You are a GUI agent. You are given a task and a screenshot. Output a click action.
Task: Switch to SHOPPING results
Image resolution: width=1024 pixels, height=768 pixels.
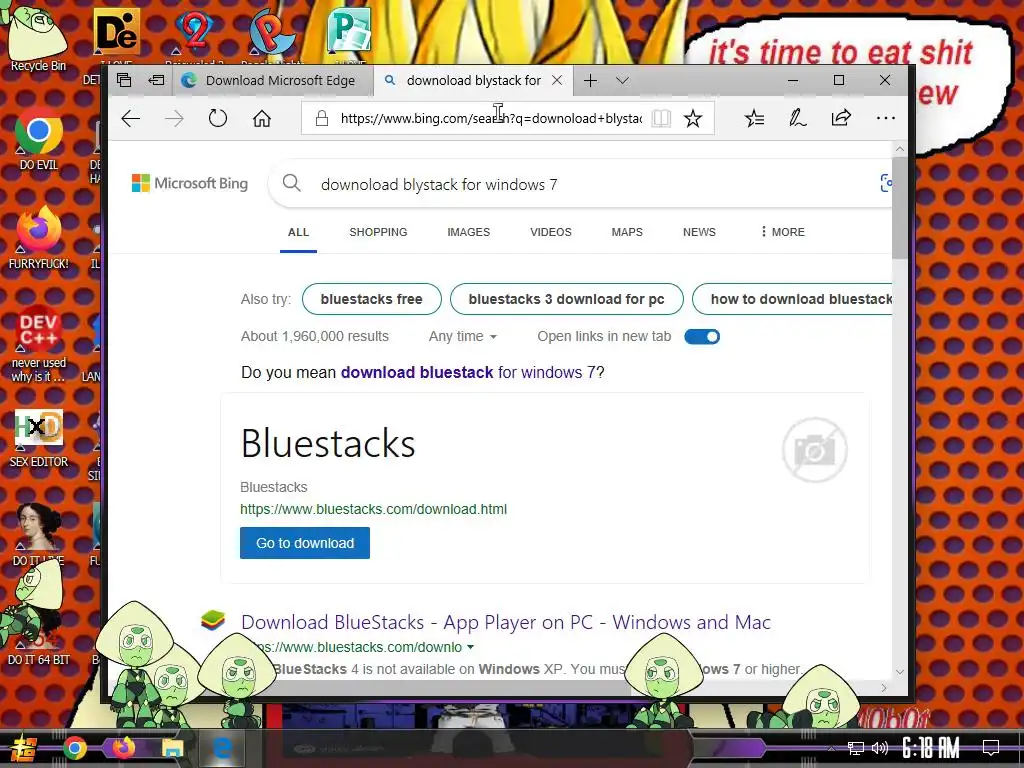(378, 232)
